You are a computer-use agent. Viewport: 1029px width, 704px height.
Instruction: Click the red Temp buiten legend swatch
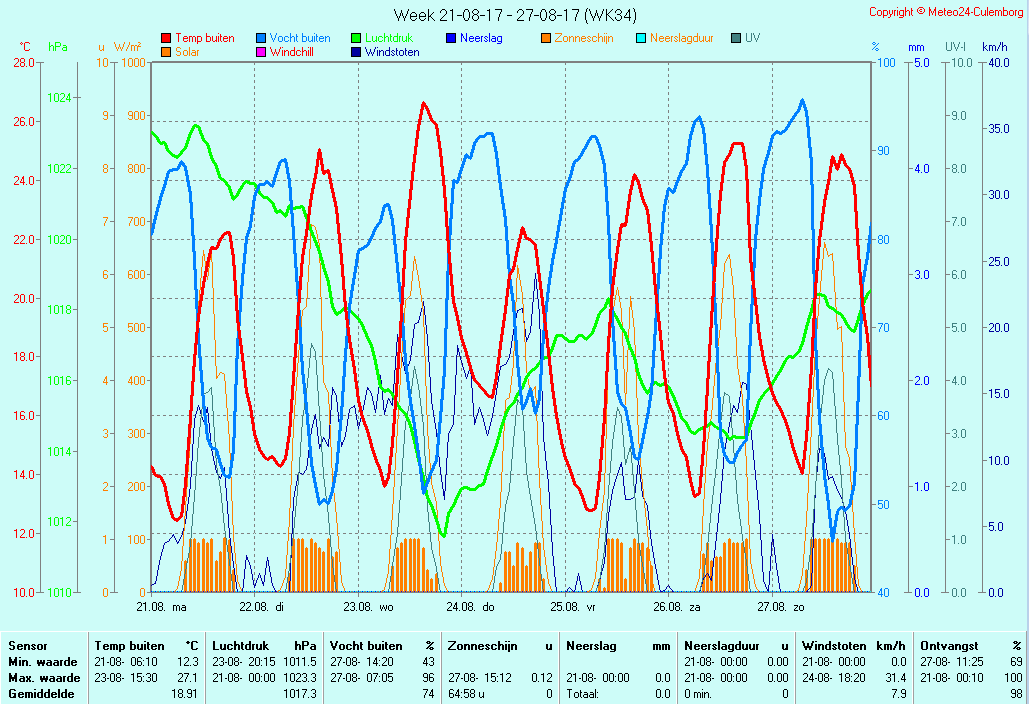[x=166, y=38]
